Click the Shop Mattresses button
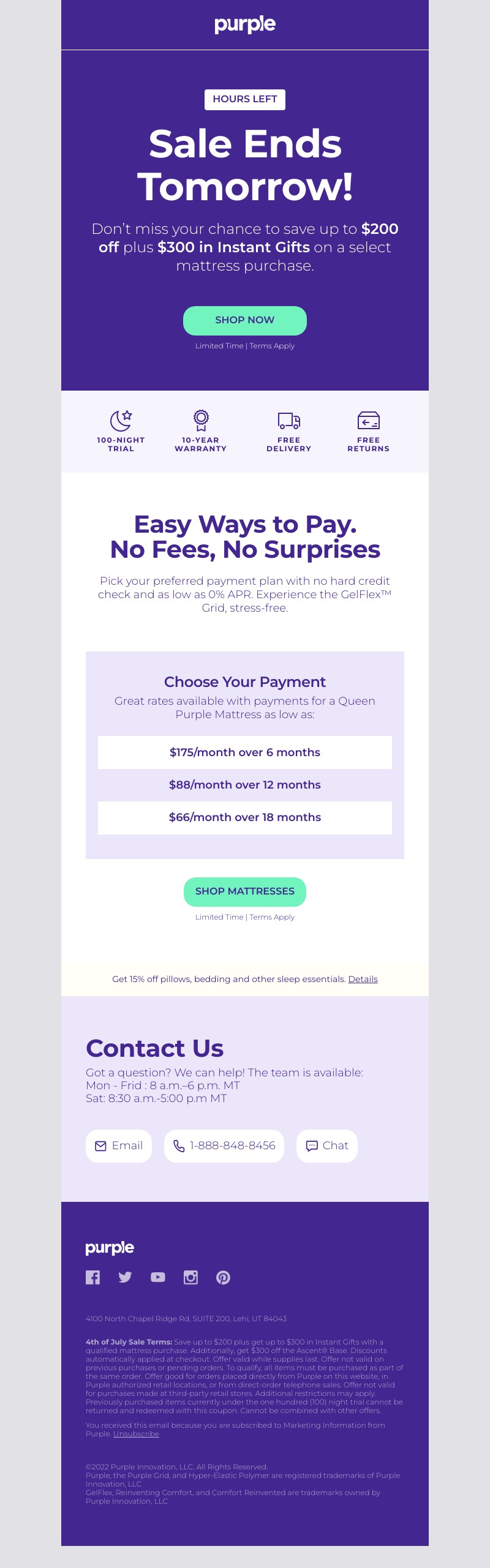Viewport: 490px width, 1568px height. coord(245,892)
